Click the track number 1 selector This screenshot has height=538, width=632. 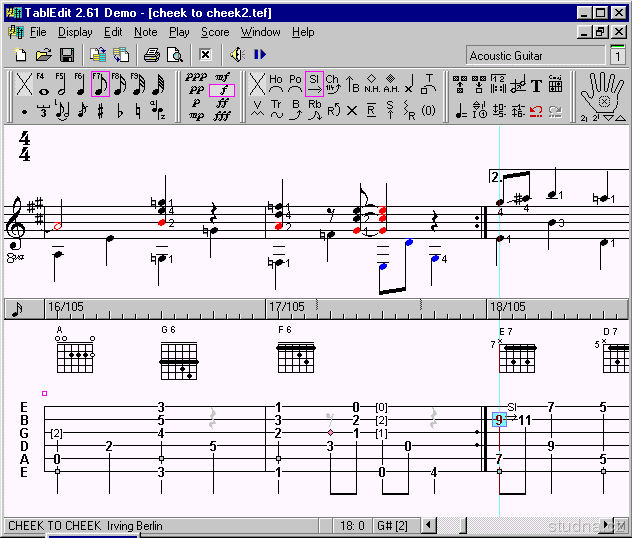pos(618,56)
